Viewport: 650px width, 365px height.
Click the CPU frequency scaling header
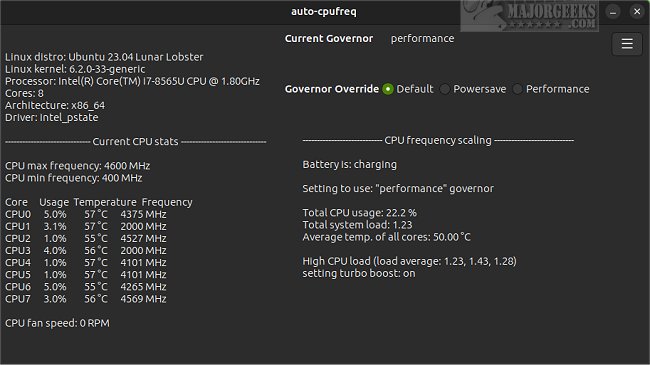tap(438, 141)
